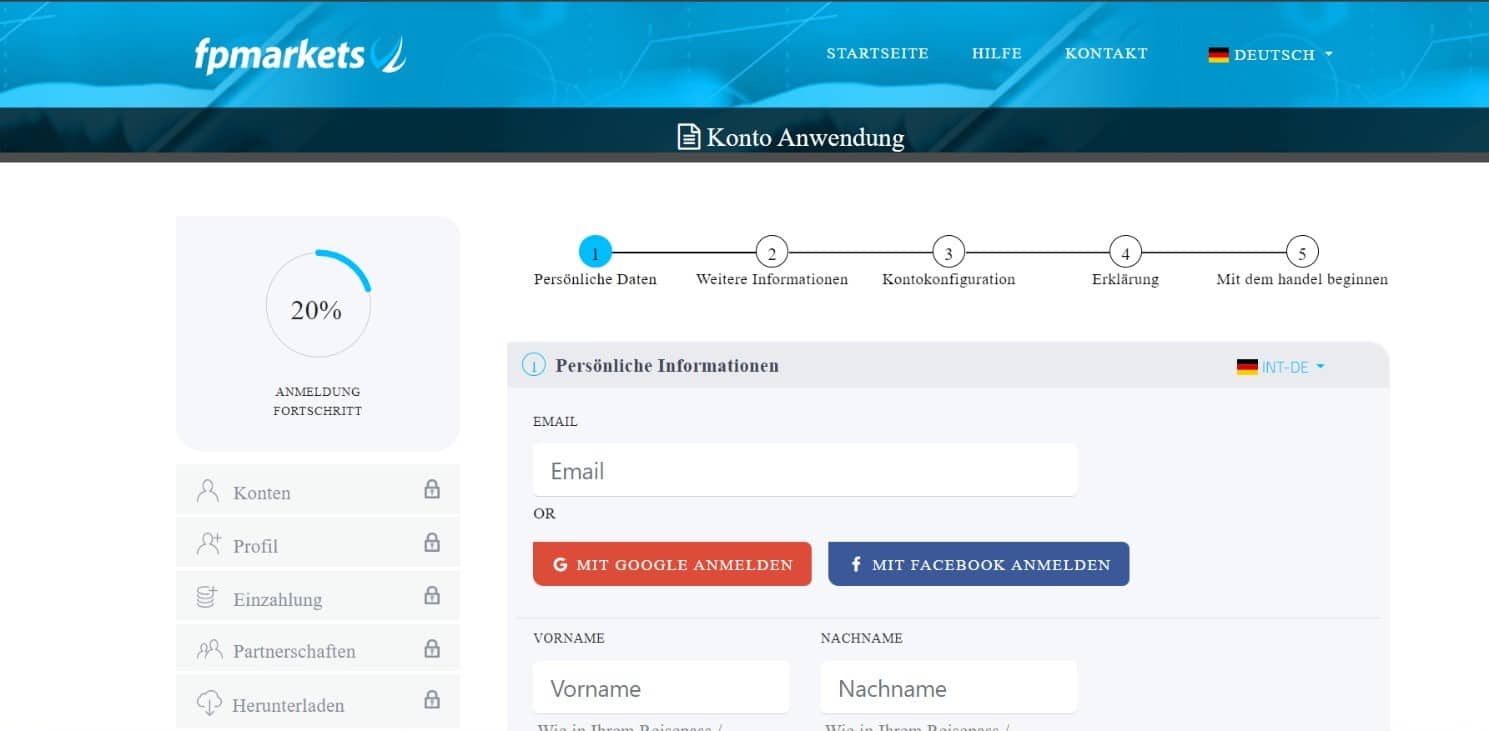Sign in with MIT GOOGLE ANMELDEN button
This screenshot has height=731, width=1489.
click(672, 564)
